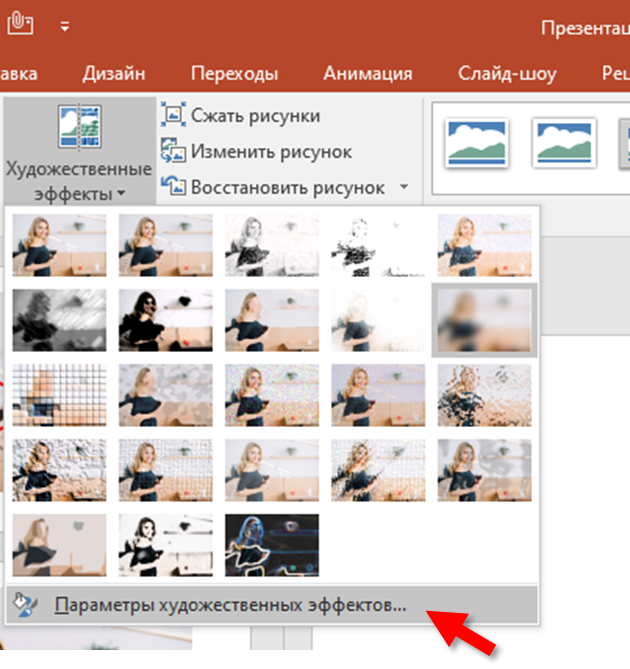Screen dimensions: 630x669
Task: Apply the first picture style with white frame
Action: [x=476, y=143]
